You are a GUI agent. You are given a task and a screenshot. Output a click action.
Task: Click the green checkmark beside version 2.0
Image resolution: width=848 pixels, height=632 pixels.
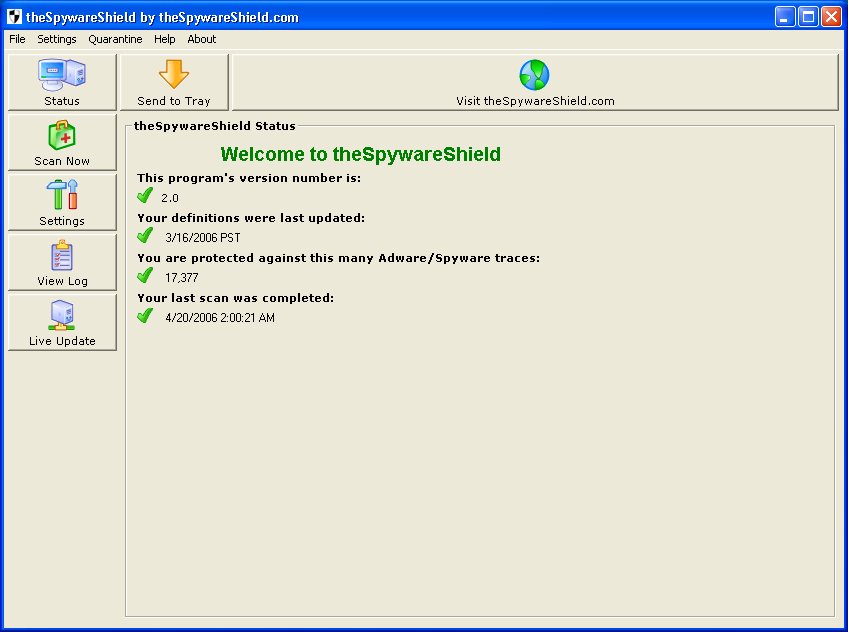pos(145,195)
